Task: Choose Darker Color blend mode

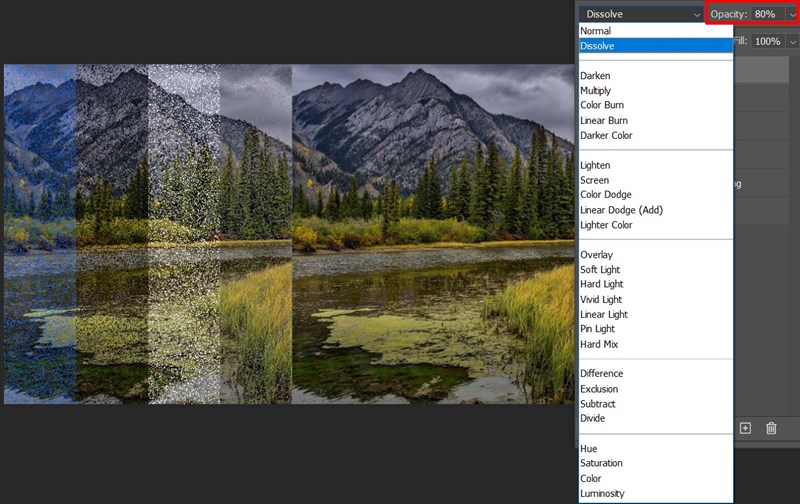Action: pos(606,136)
